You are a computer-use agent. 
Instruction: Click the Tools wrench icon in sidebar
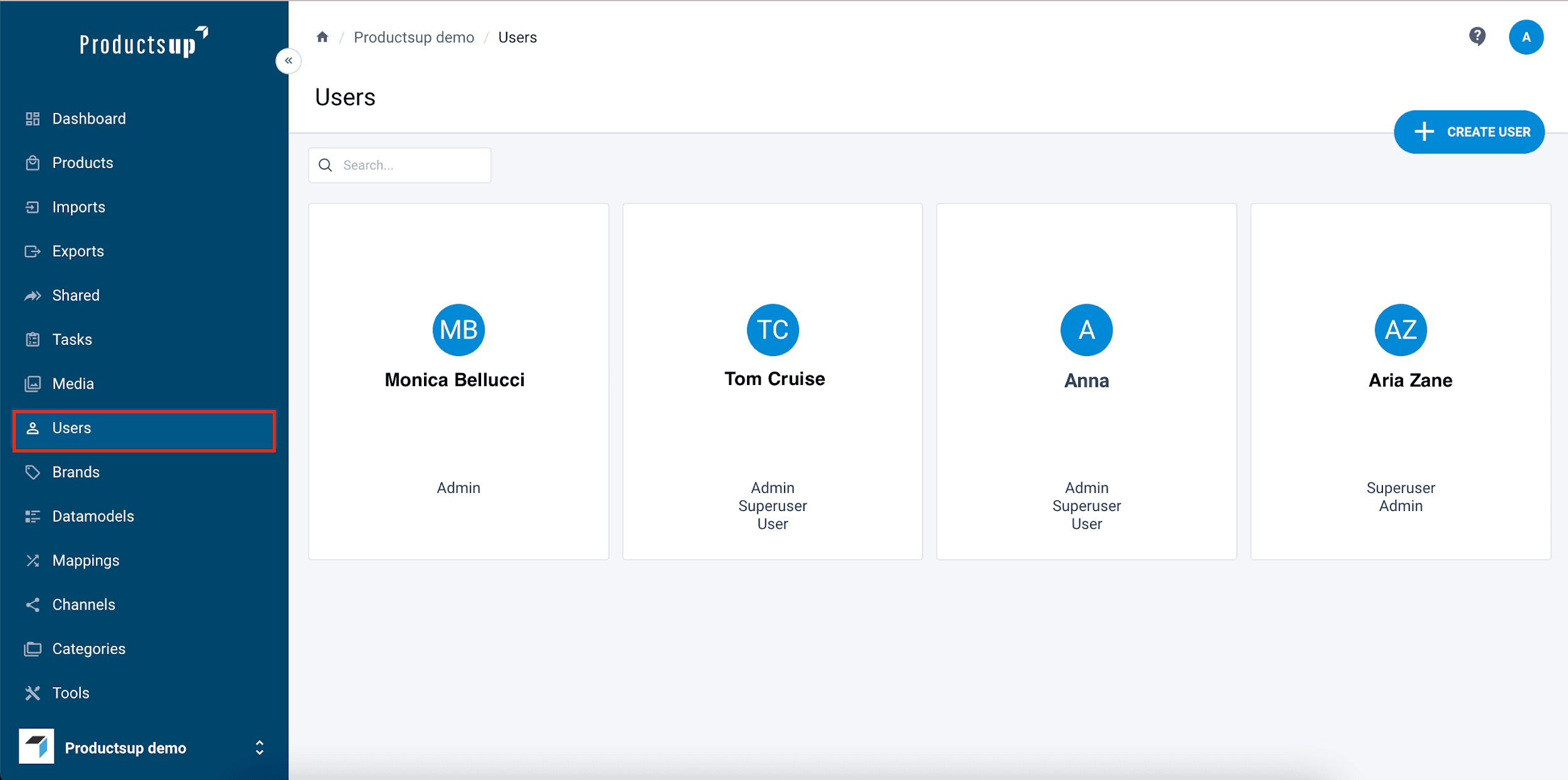tap(33, 693)
